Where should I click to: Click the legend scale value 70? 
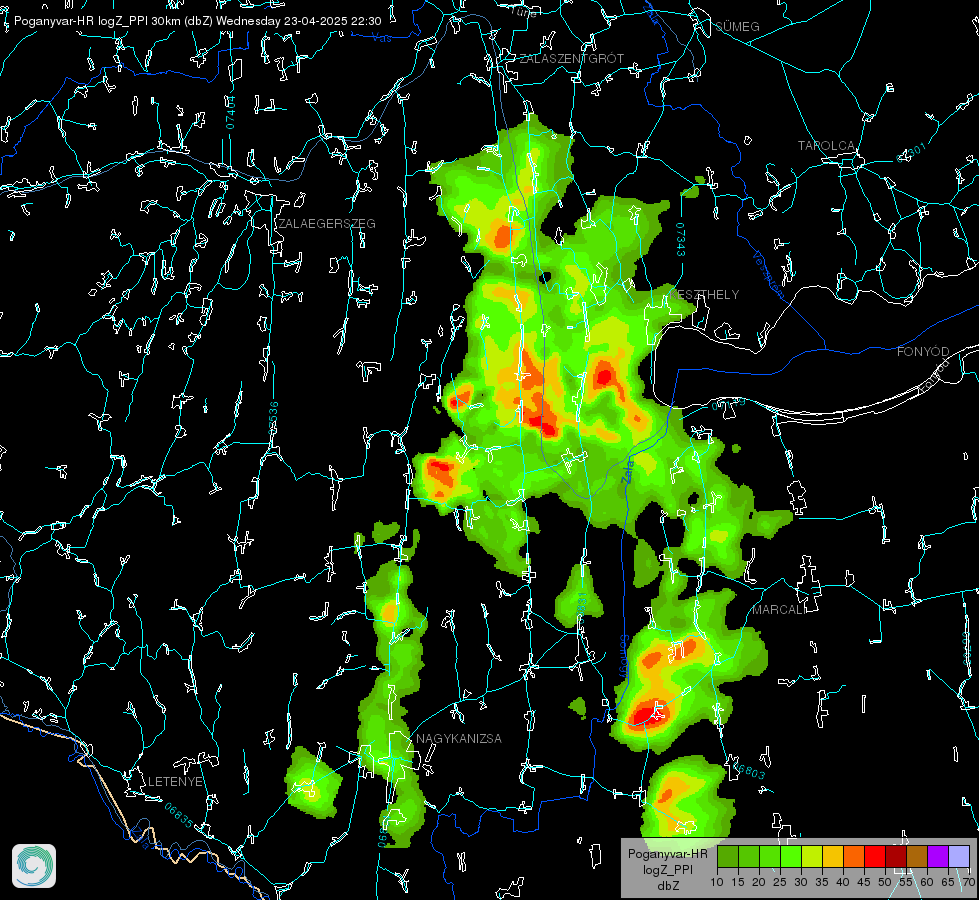point(968,882)
